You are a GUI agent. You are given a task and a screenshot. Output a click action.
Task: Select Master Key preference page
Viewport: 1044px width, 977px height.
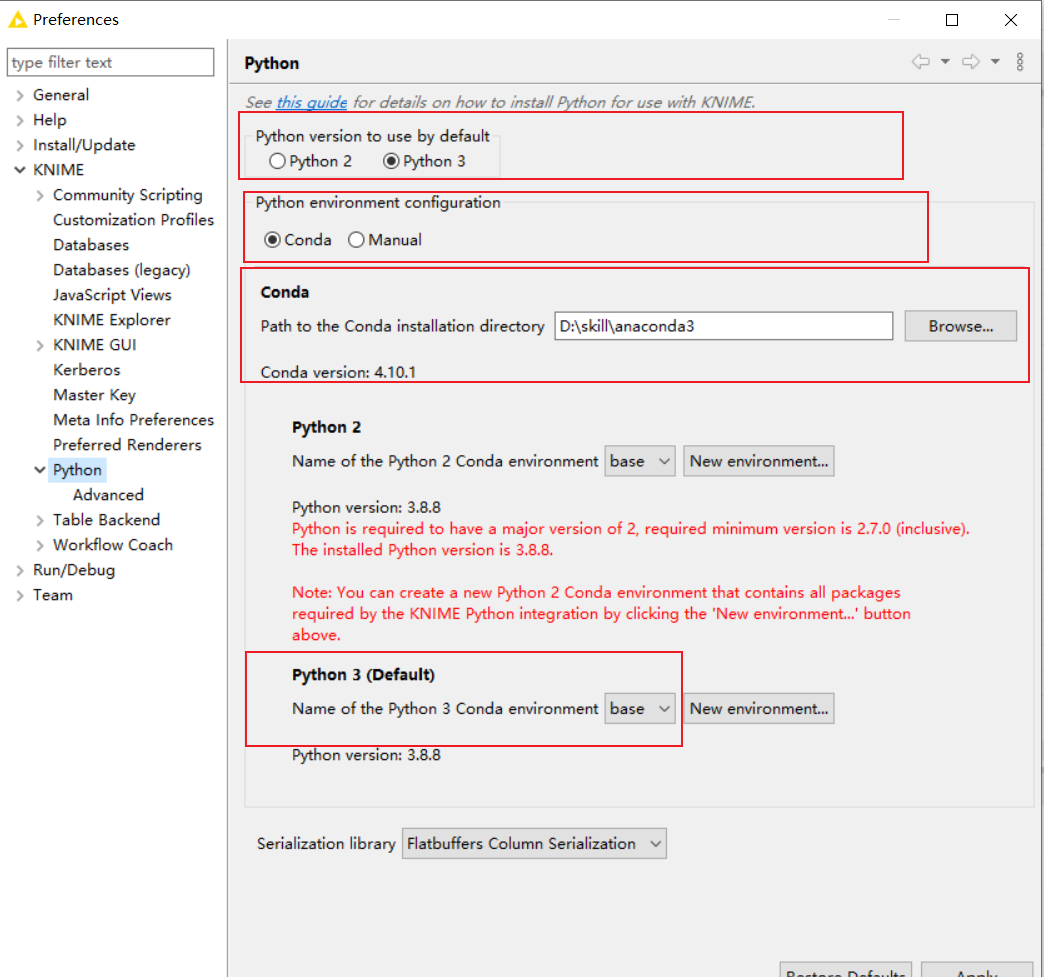tap(95, 395)
